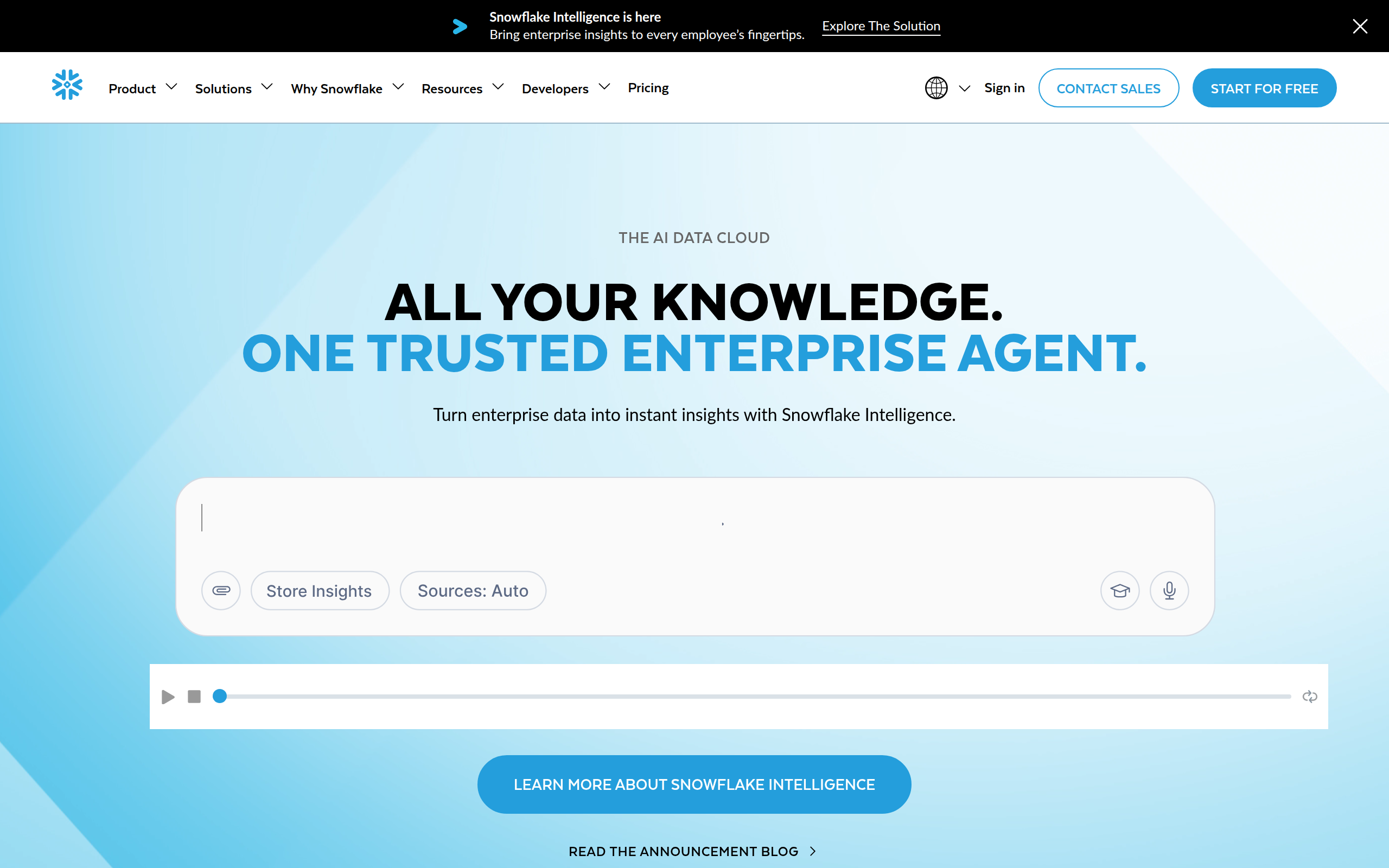Click the playback progress slider handle
This screenshot has width=1389, height=868.
pyautogui.click(x=220, y=697)
